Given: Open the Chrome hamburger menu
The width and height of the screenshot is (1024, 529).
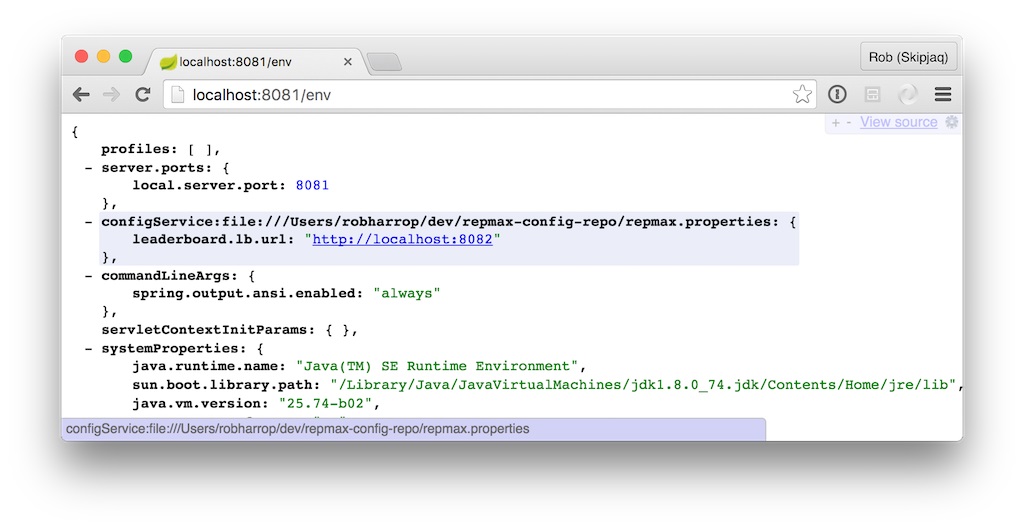Looking at the screenshot, I should [943, 94].
